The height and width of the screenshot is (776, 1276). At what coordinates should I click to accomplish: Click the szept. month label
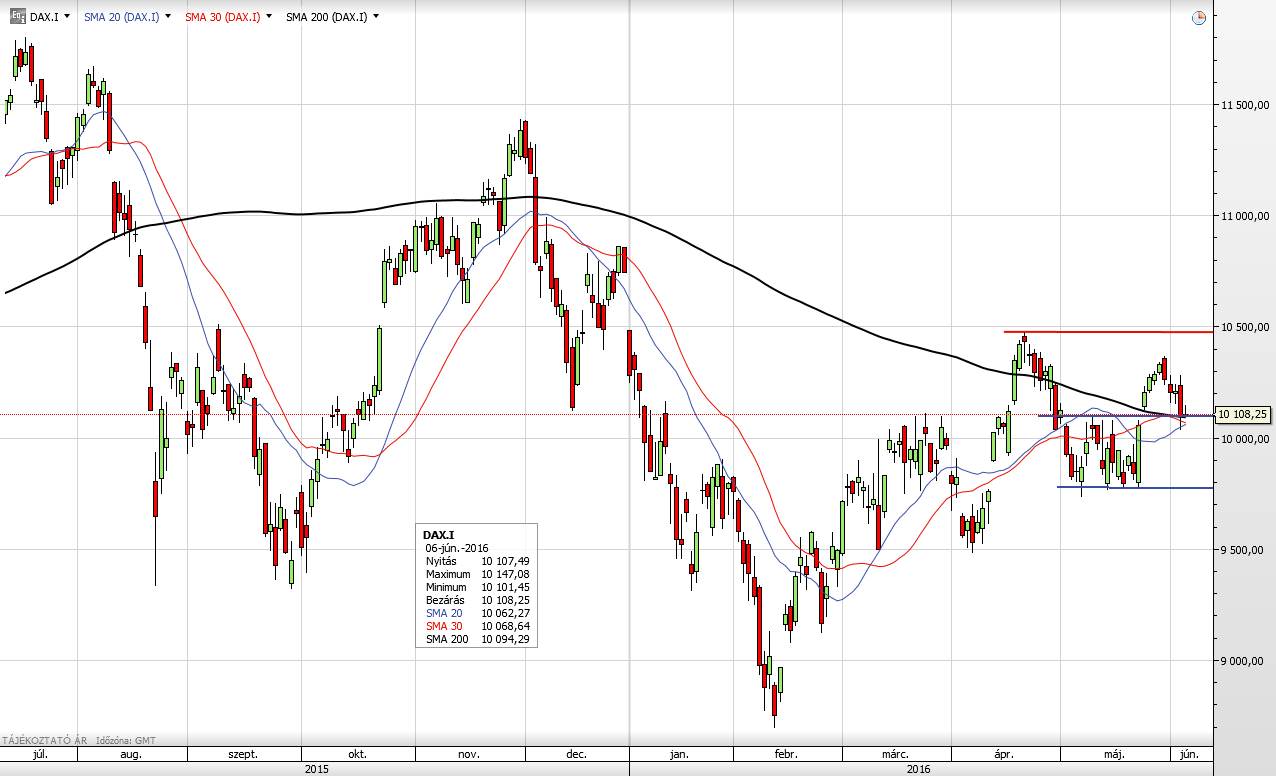pos(243,754)
